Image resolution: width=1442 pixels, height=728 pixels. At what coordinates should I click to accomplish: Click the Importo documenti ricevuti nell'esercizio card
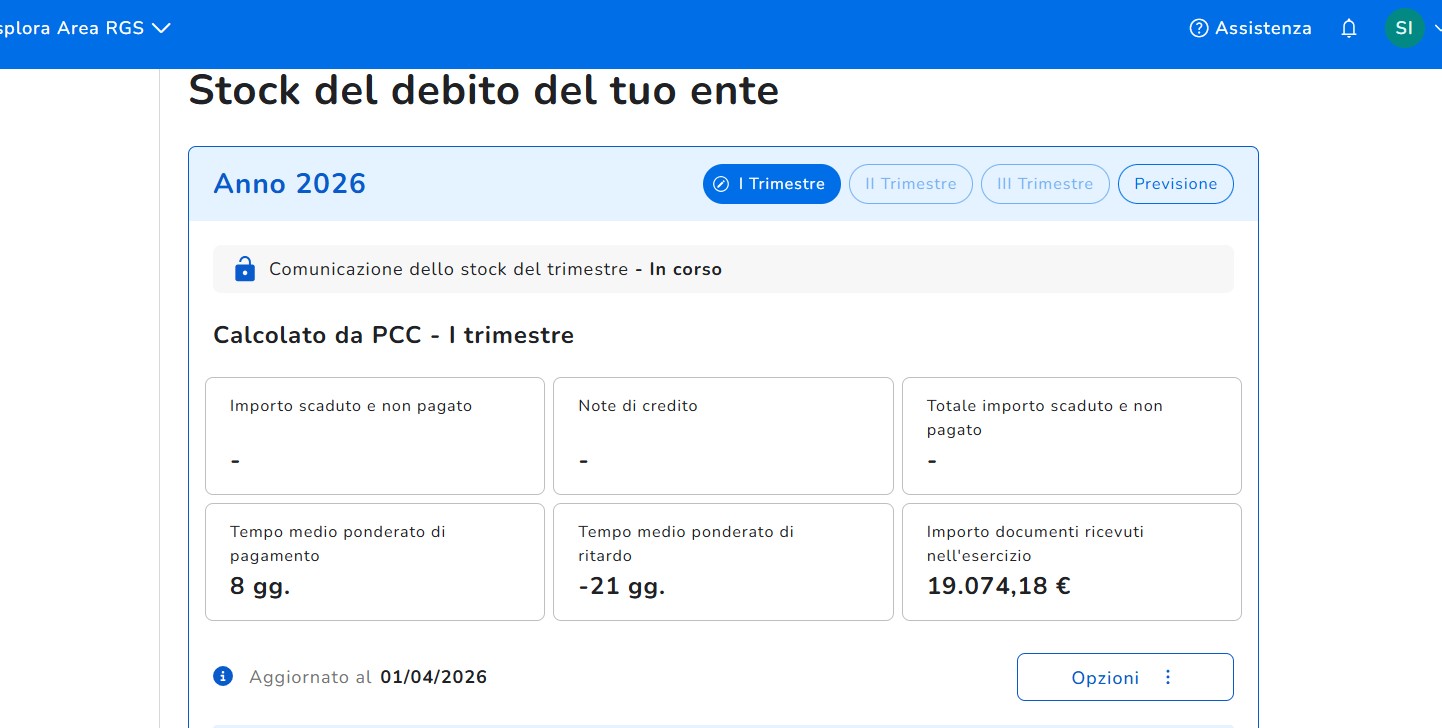(x=1071, y=562)
